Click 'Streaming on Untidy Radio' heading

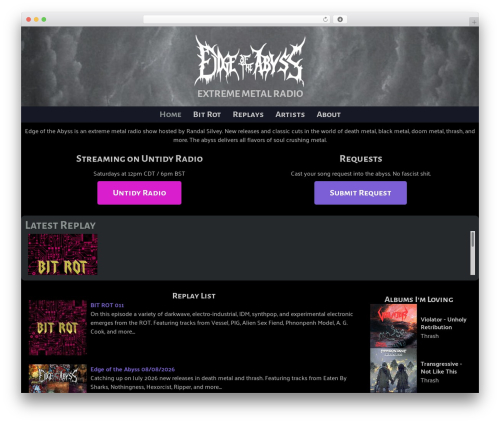(139, 159)
